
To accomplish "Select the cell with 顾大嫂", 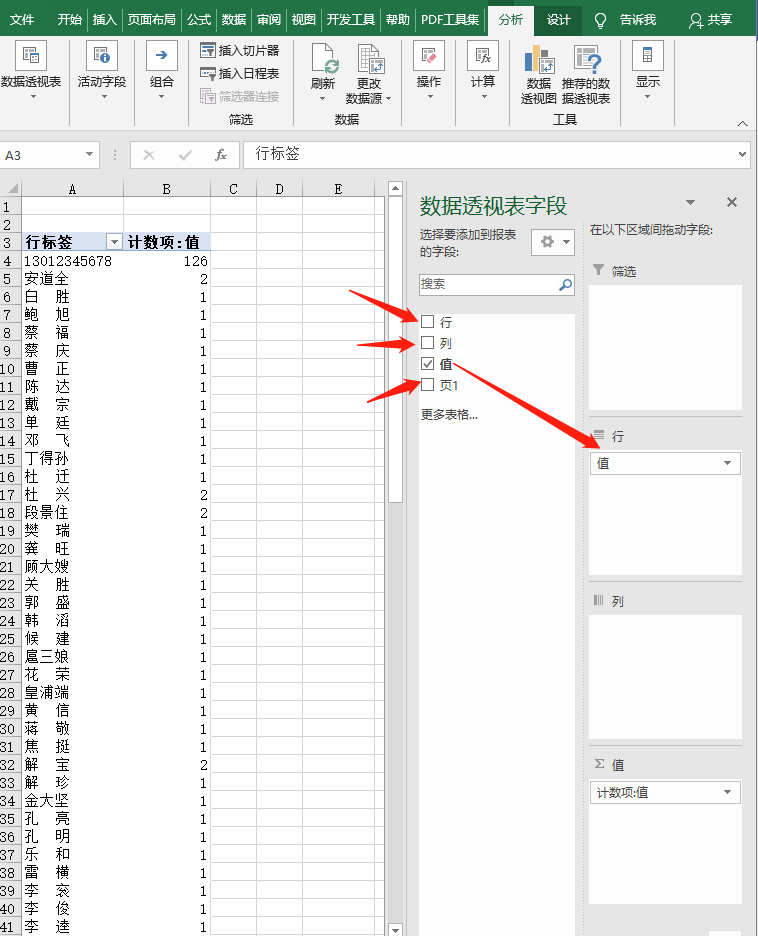I will pos(72,566).
